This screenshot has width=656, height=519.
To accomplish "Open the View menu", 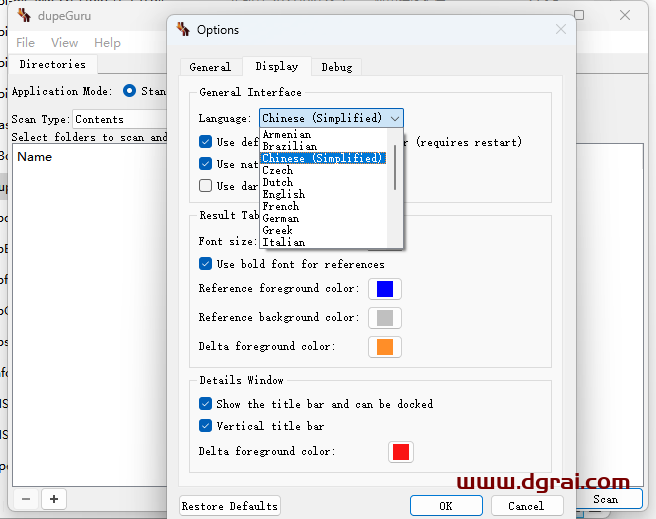I will tap(64, 43).
